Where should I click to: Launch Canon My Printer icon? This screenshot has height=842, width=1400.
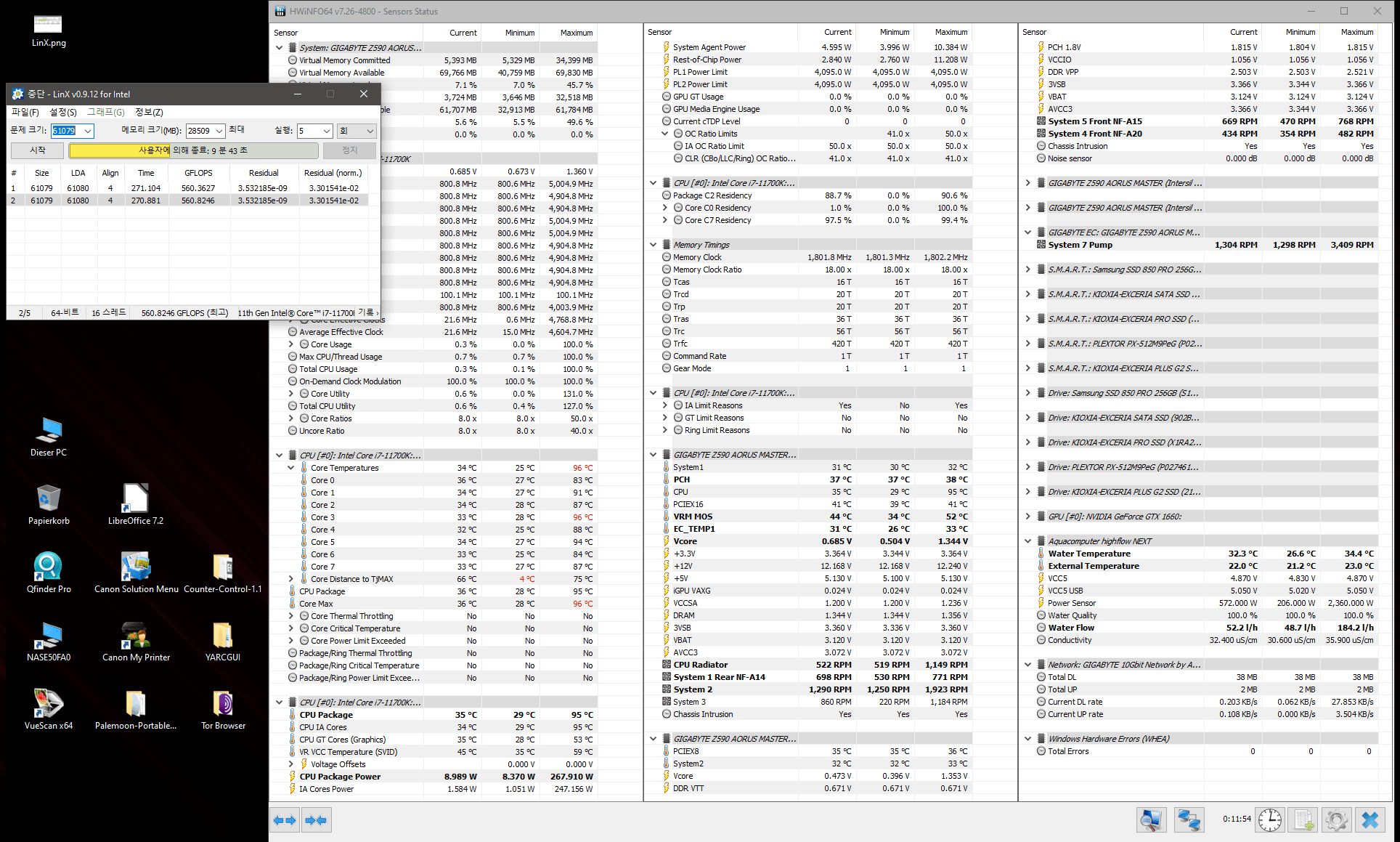(136, 641)
